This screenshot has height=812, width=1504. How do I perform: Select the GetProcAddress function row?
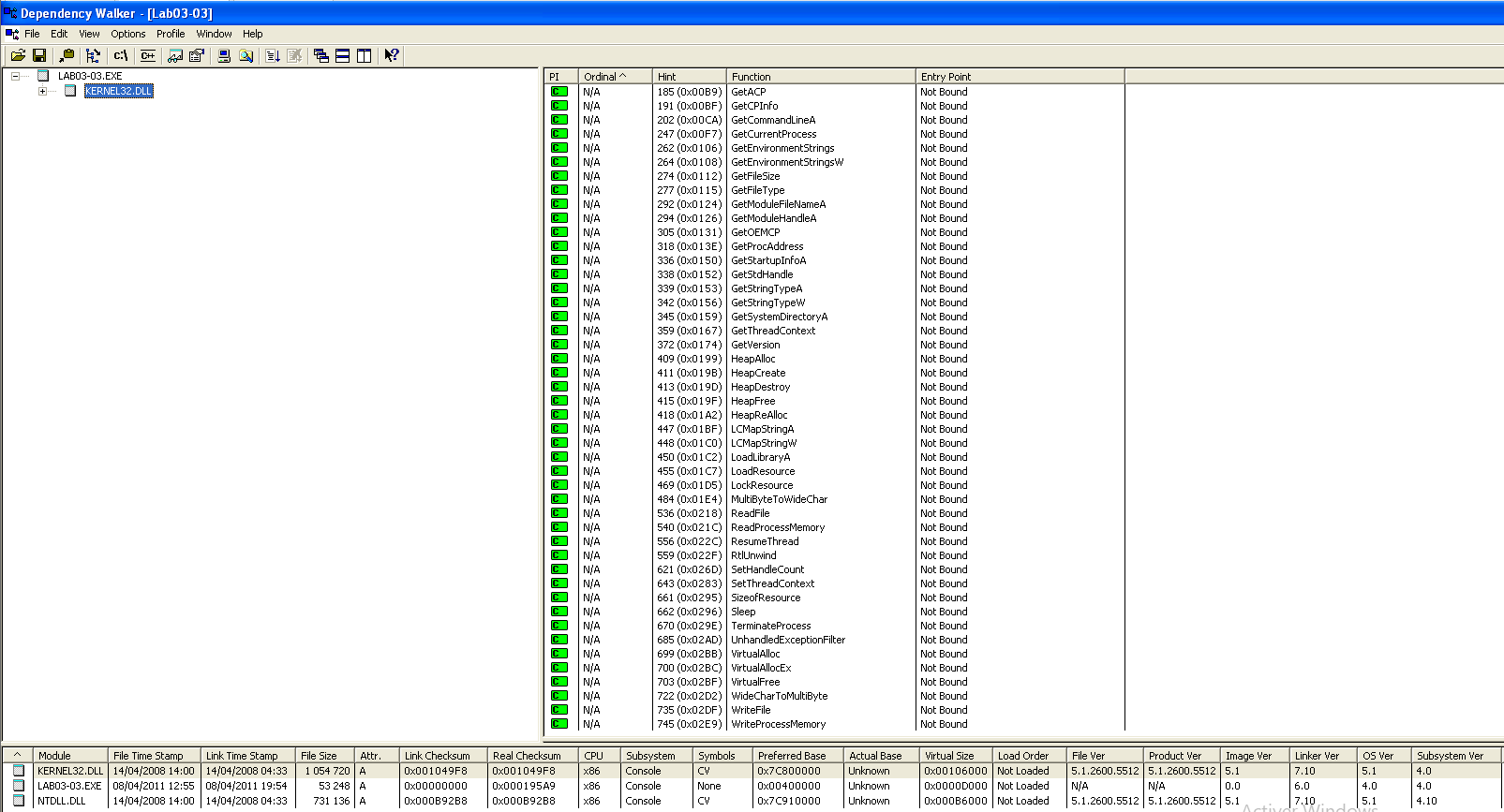834,246
